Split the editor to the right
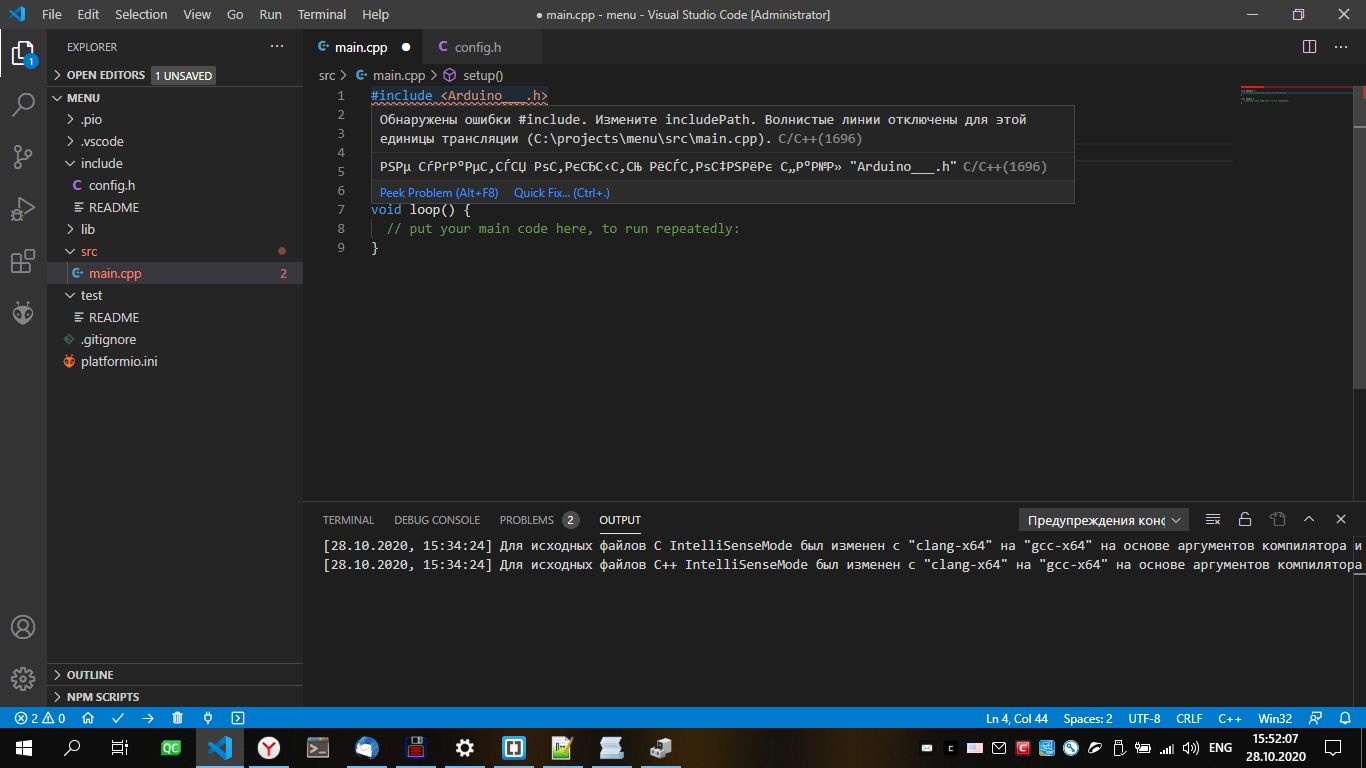Image resolution: width=1366 pixels, height=768 pixels. [1309, 47]
